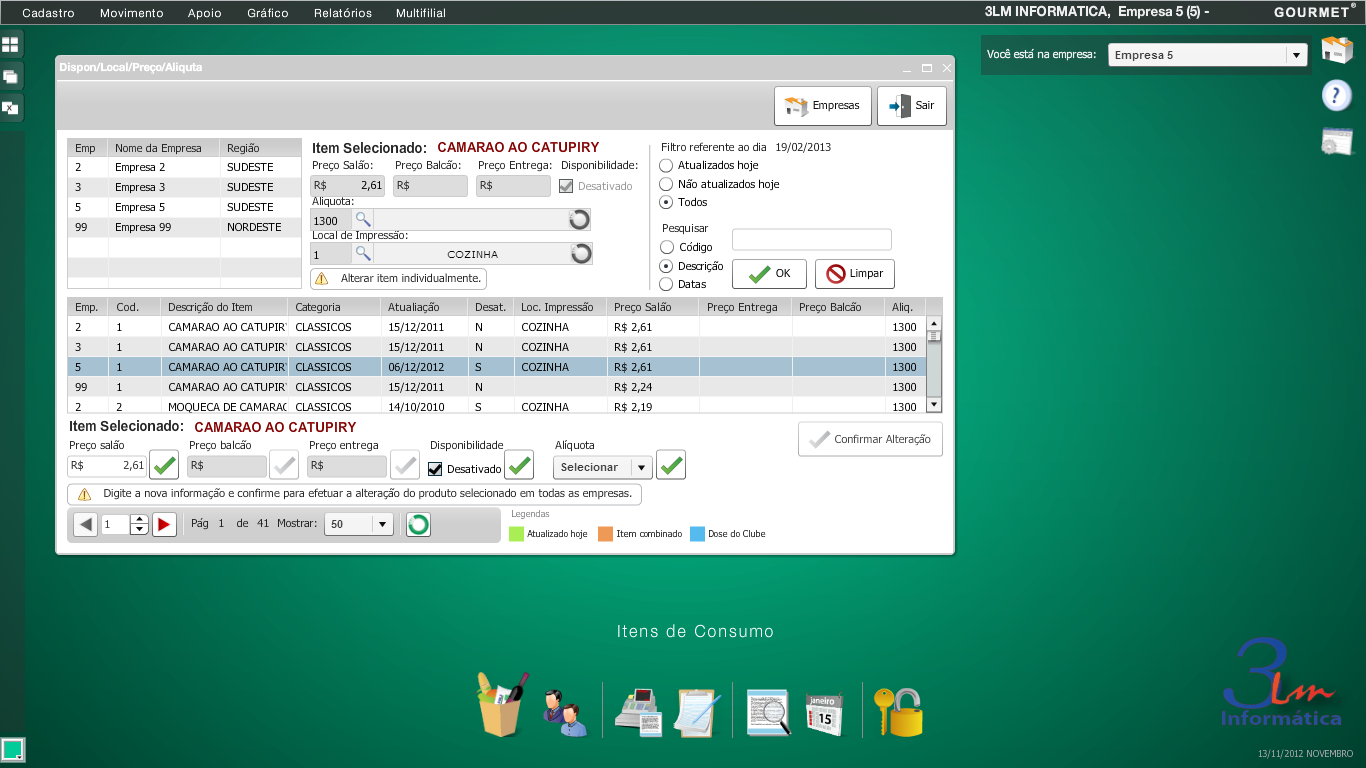This screenshot has height=768, width=1366.
Task: Click the Sair button
Action: [x=912, y=106]
